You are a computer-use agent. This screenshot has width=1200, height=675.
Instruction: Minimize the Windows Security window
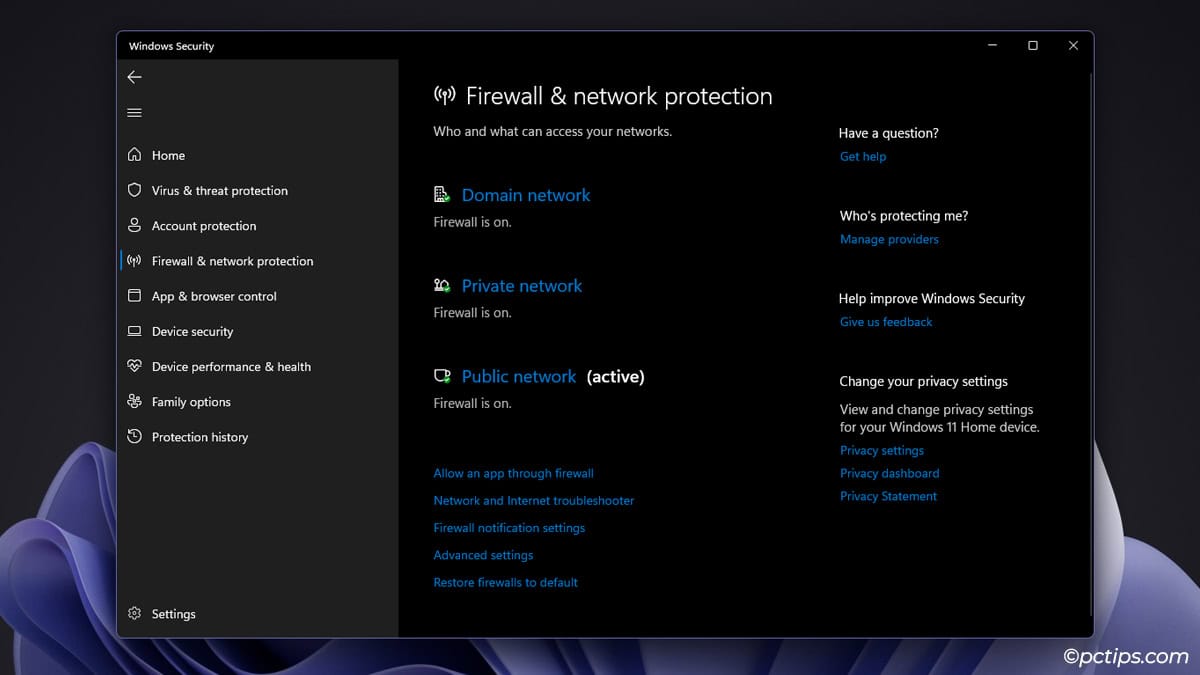(x=993, y=46)
